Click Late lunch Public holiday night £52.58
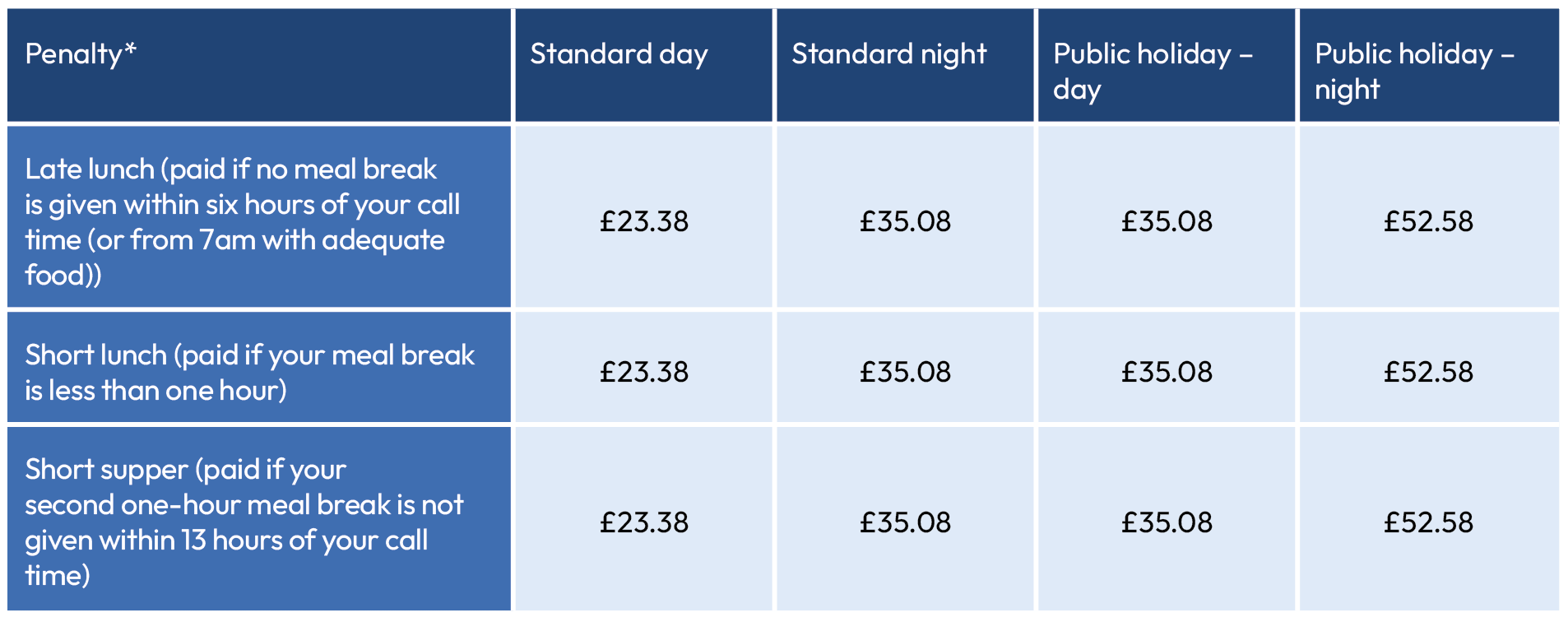Image resolution: width=1568 pixels, height=617 pixels. click(1428, 221)
